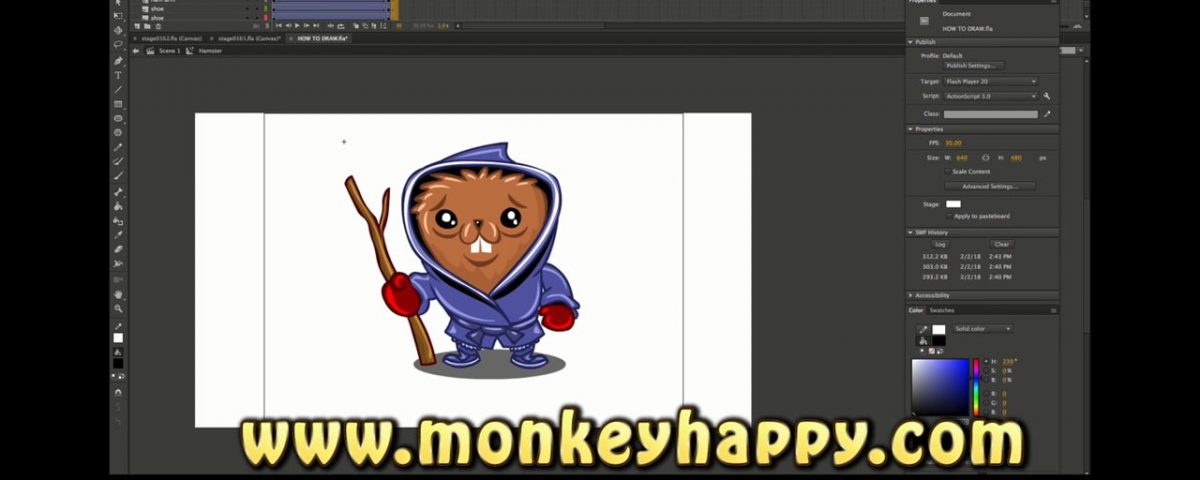The width and height of the screenshot is (1200, 480).
Task: Play the timeline animation
Action: tap(297, 26)
